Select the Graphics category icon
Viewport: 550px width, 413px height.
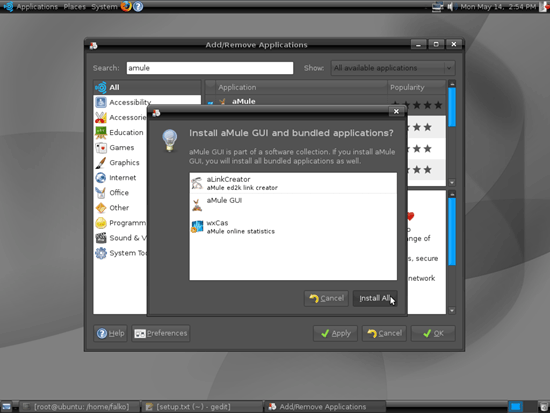pos(101,163)
